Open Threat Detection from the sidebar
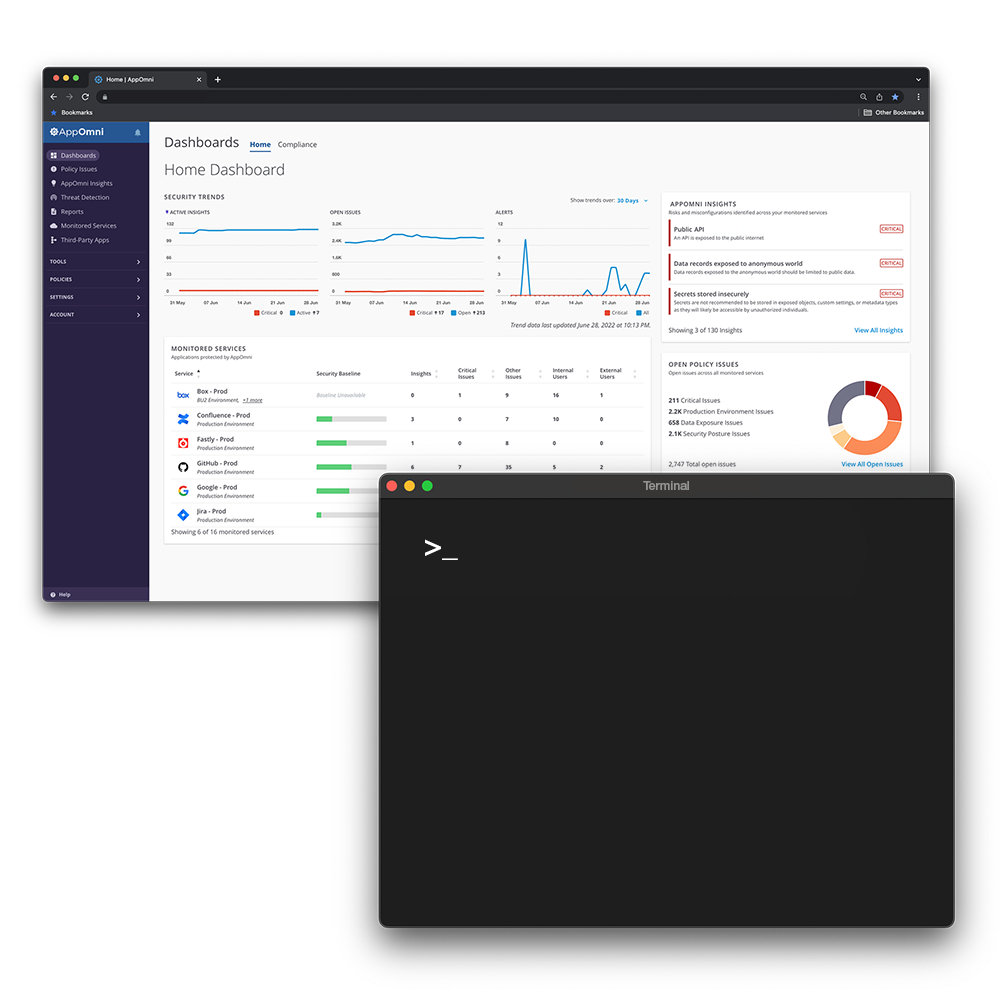The image size is (1000, 1000). (x=84, y=197)
